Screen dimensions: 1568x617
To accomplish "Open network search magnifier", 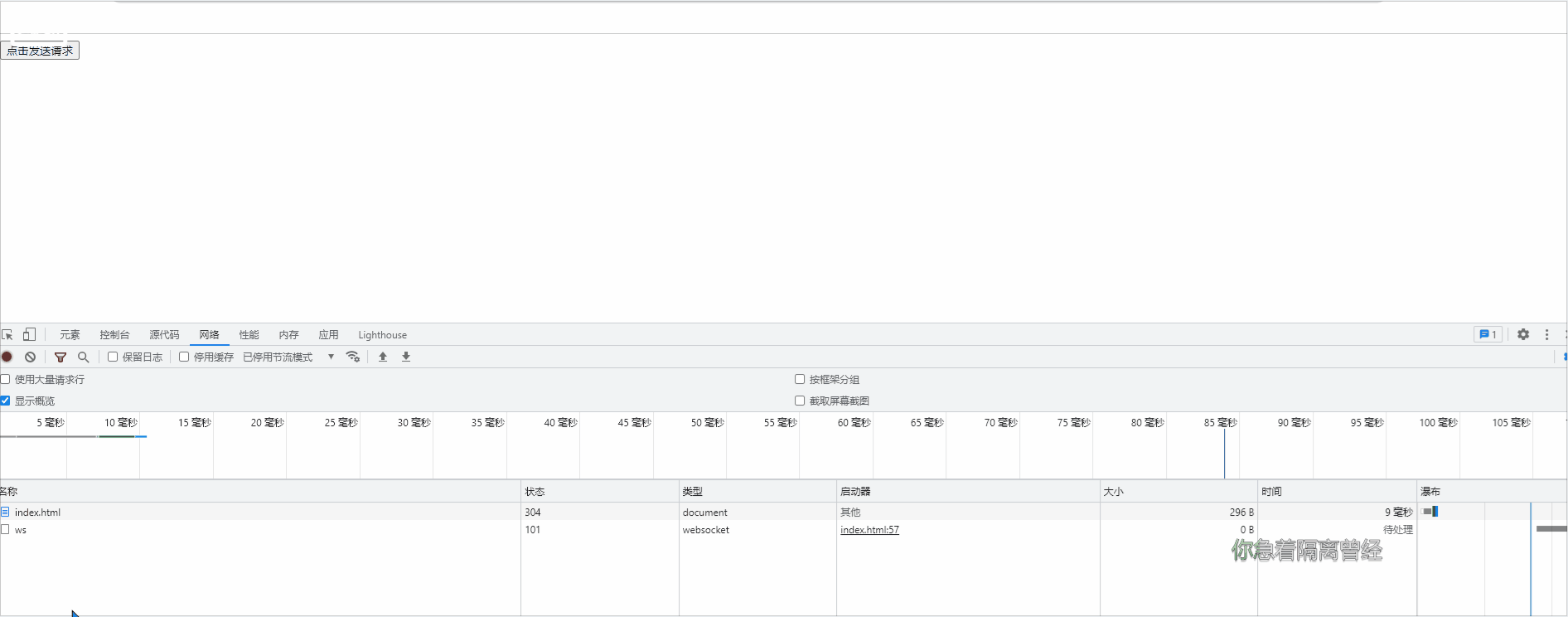I will click(83, 357).
